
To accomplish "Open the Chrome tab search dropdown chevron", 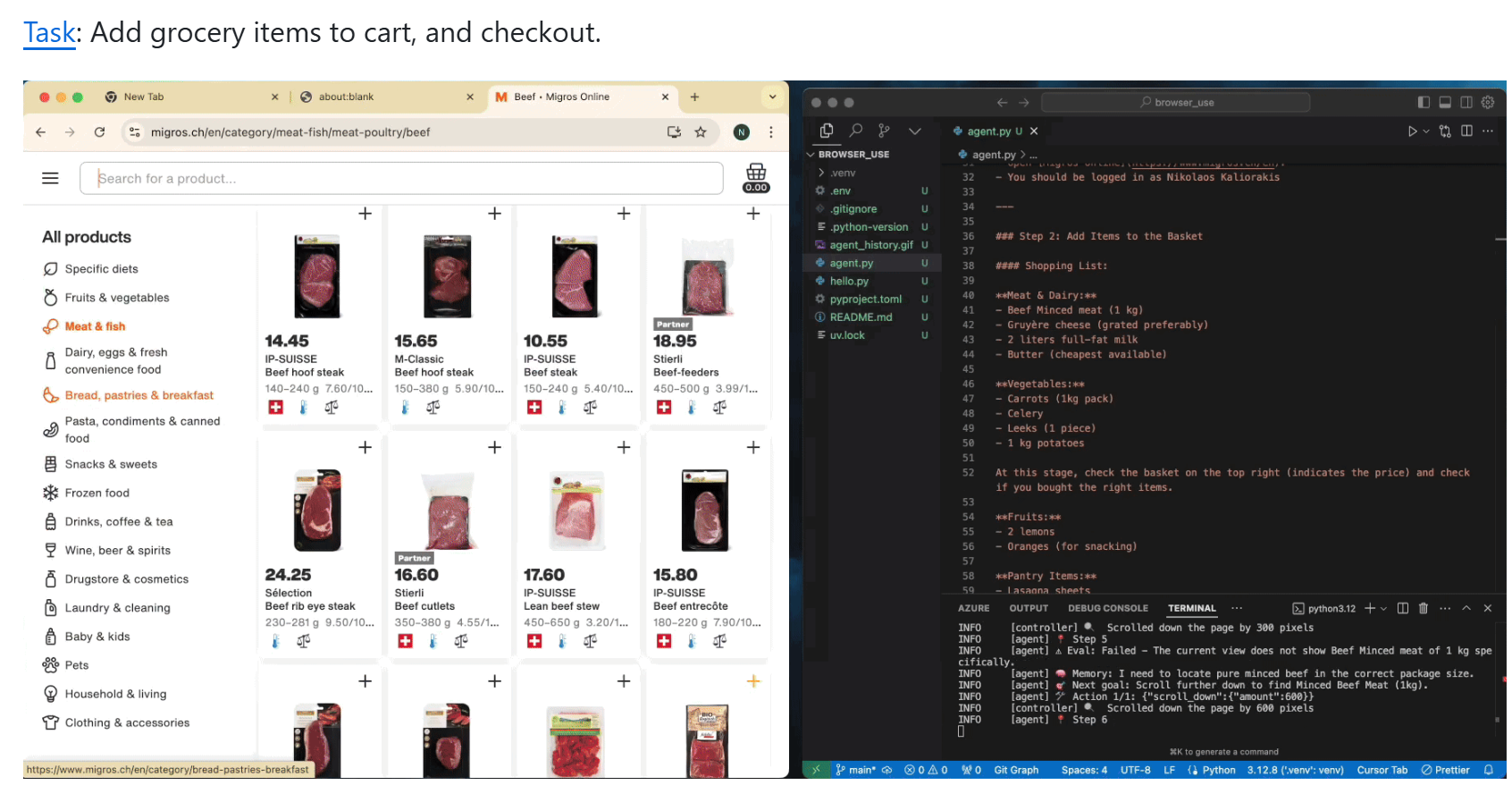I will pos(772,97).
